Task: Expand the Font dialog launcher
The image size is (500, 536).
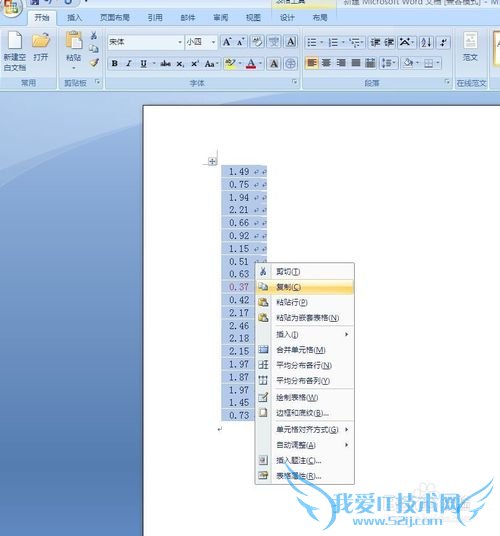Action: [295, 82]
